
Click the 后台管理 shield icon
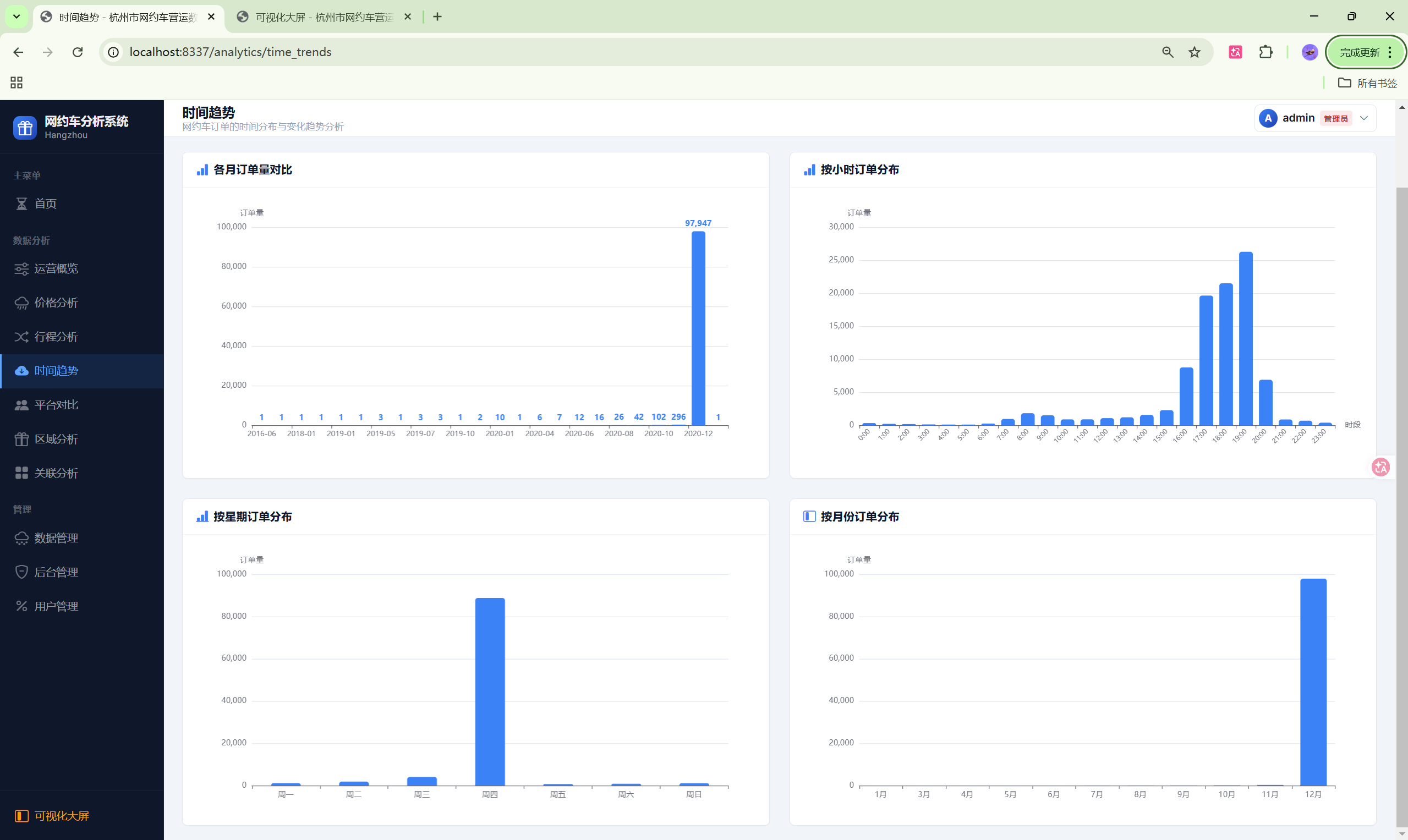pyautogui.click(x=21, y=572)
